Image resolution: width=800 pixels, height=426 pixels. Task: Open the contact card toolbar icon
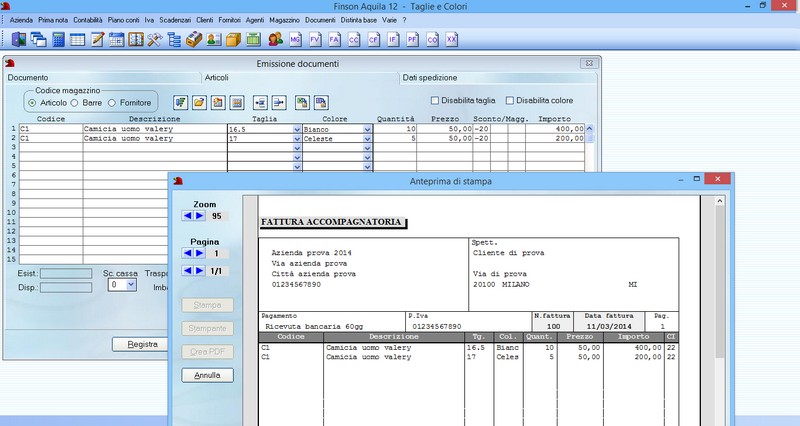pos(214,39)
